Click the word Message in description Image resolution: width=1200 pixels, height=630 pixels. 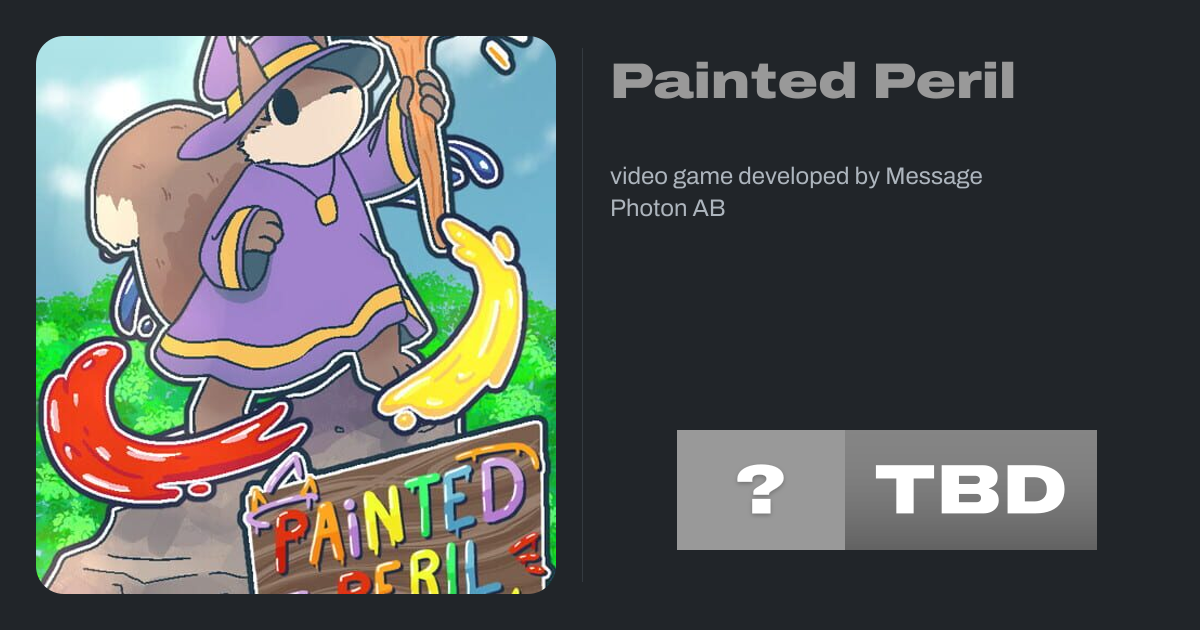coord(934,177)
